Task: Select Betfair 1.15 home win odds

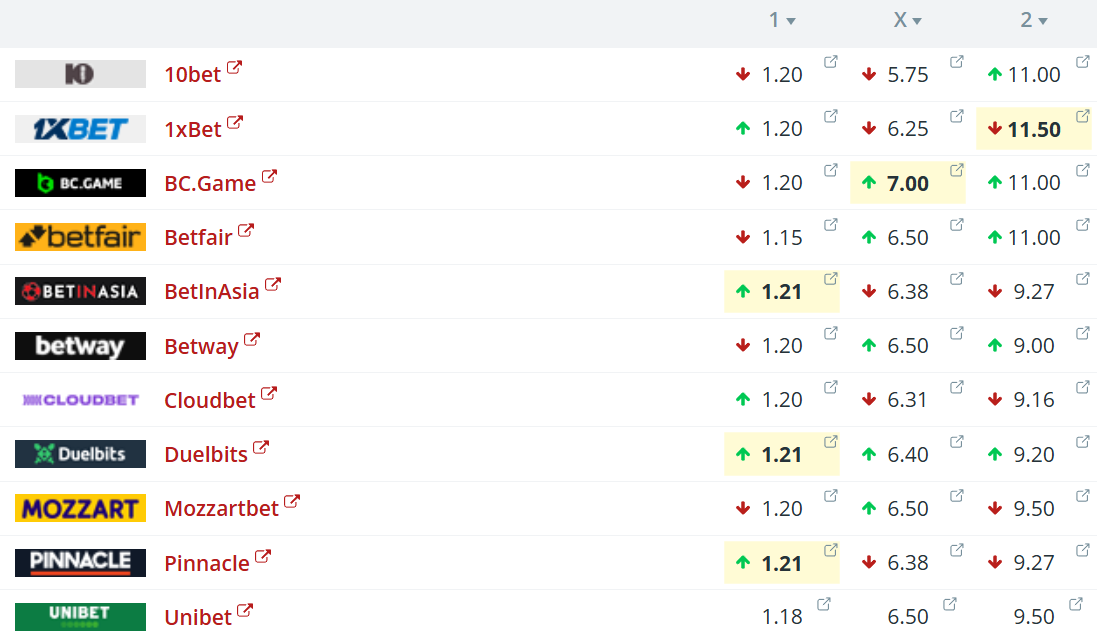Action: (x=782, y=237)
